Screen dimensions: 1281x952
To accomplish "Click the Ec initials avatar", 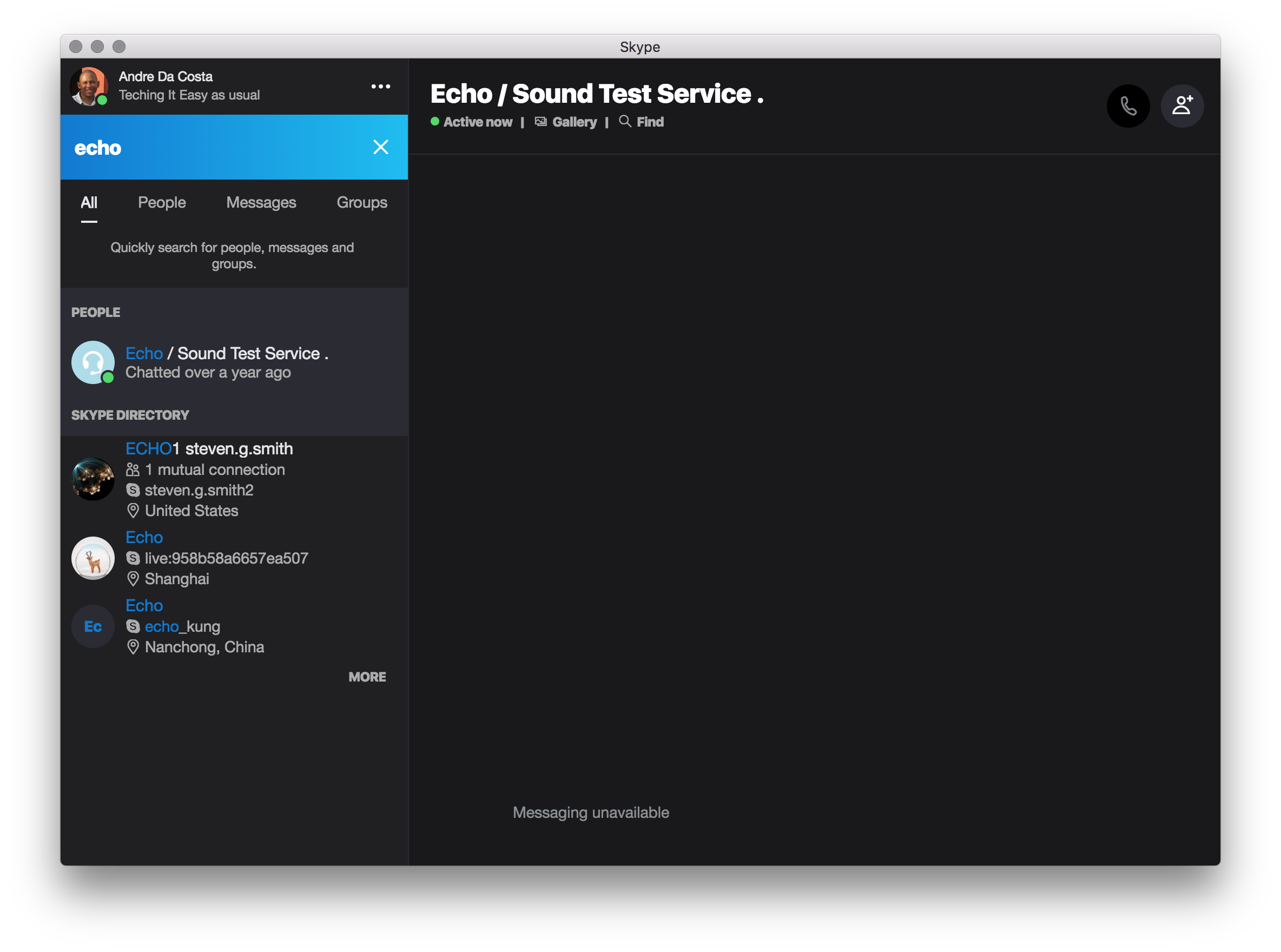I will [93, 626].
